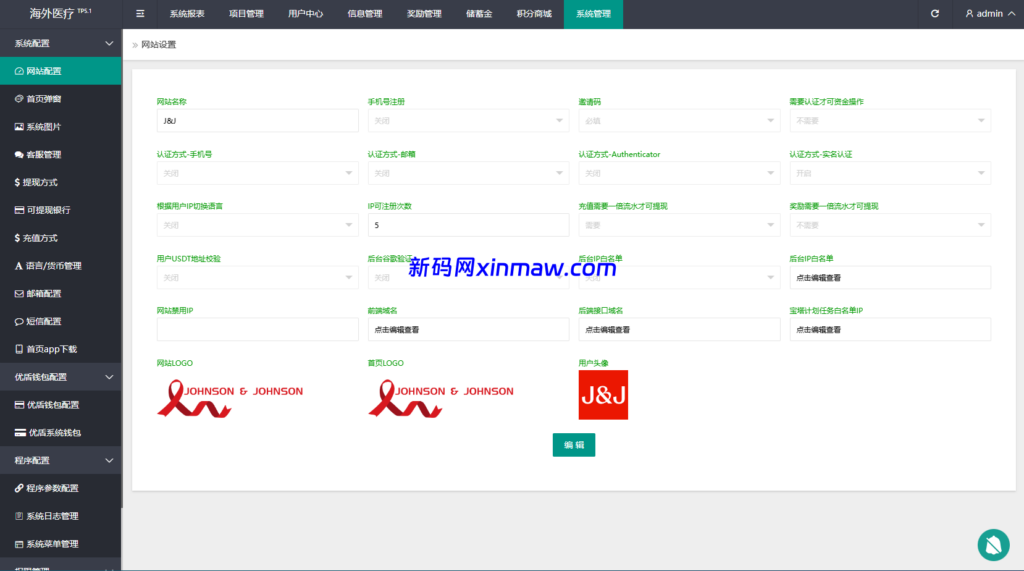Click the round teal floating bell icon
This screenshot has height=571, width=1024.
point(993,545)
